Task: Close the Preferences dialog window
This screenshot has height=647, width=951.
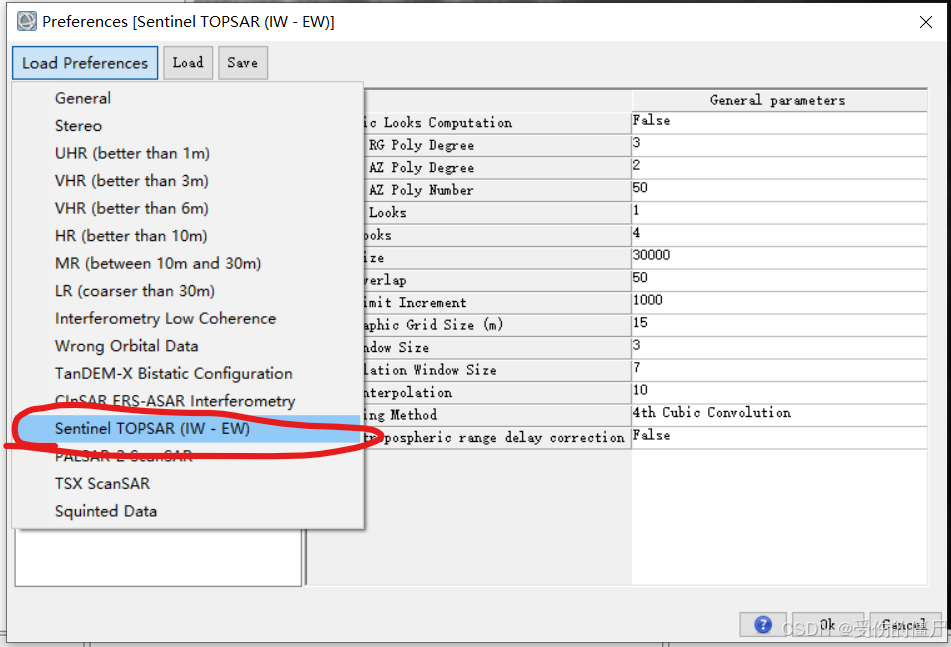Action: pos(926,22)
